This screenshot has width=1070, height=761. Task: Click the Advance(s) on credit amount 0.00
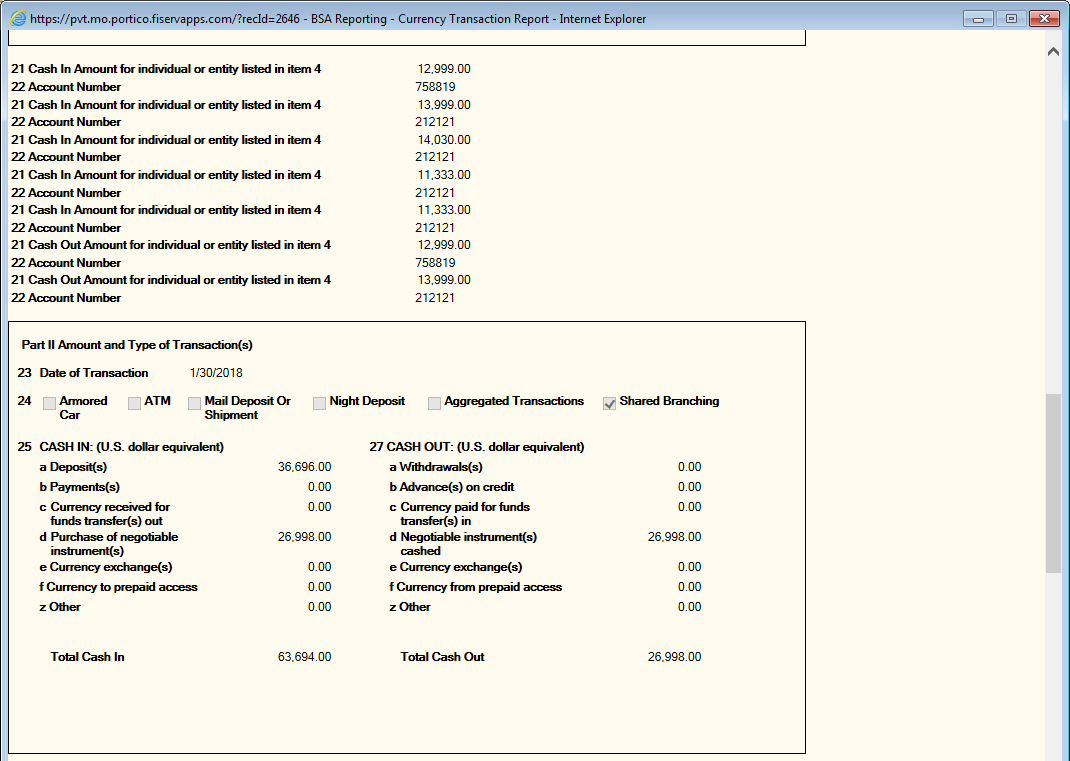689,487
